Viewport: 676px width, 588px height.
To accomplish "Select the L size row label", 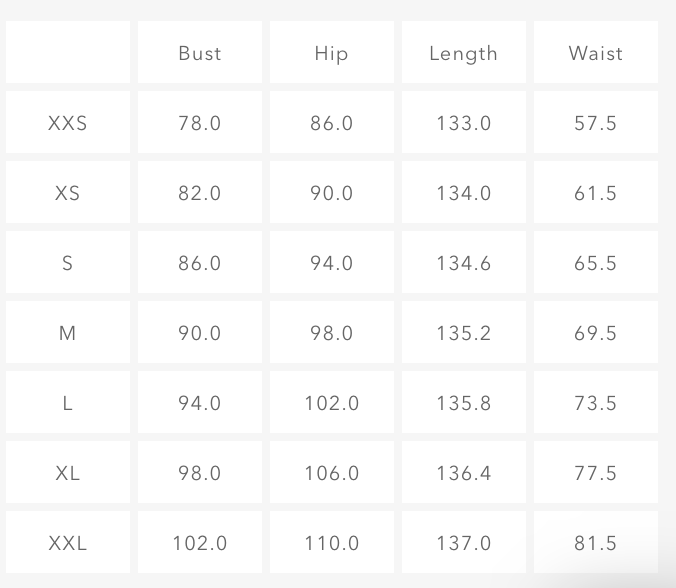I will [x=68, y=403].
